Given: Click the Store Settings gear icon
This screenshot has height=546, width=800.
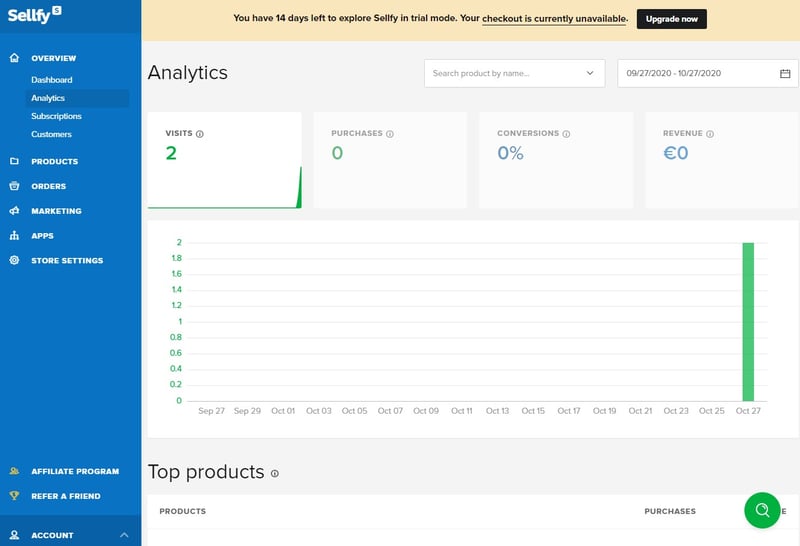Looking at the screenshot, I should 14,260.
